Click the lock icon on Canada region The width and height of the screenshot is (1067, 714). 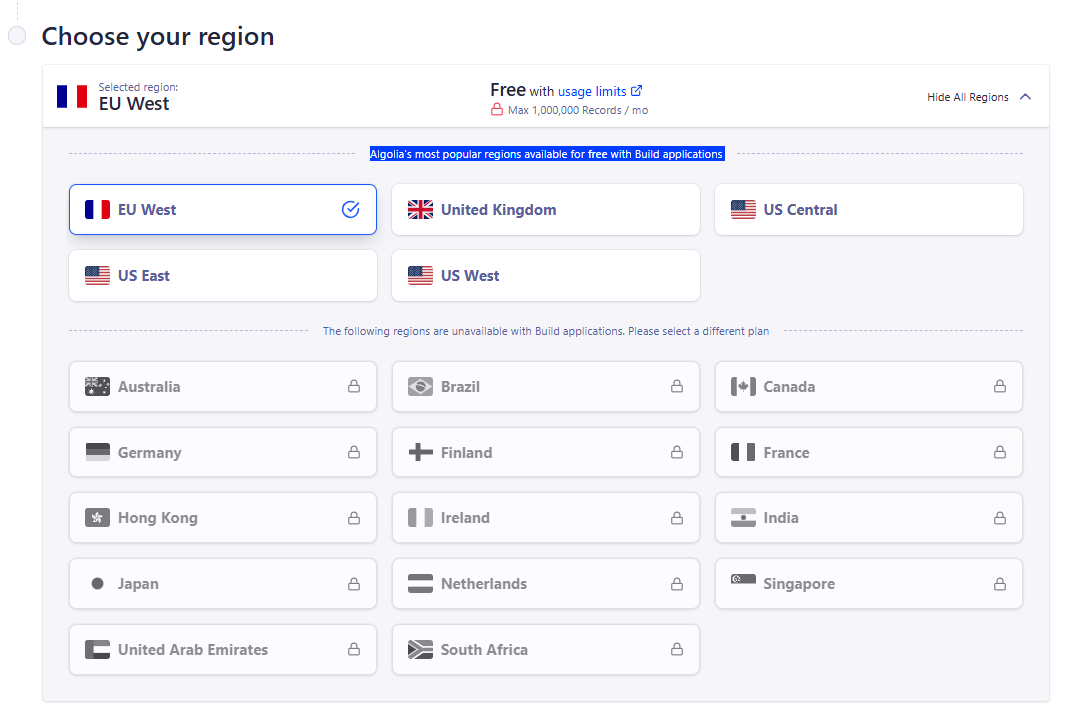point(1000,387)
